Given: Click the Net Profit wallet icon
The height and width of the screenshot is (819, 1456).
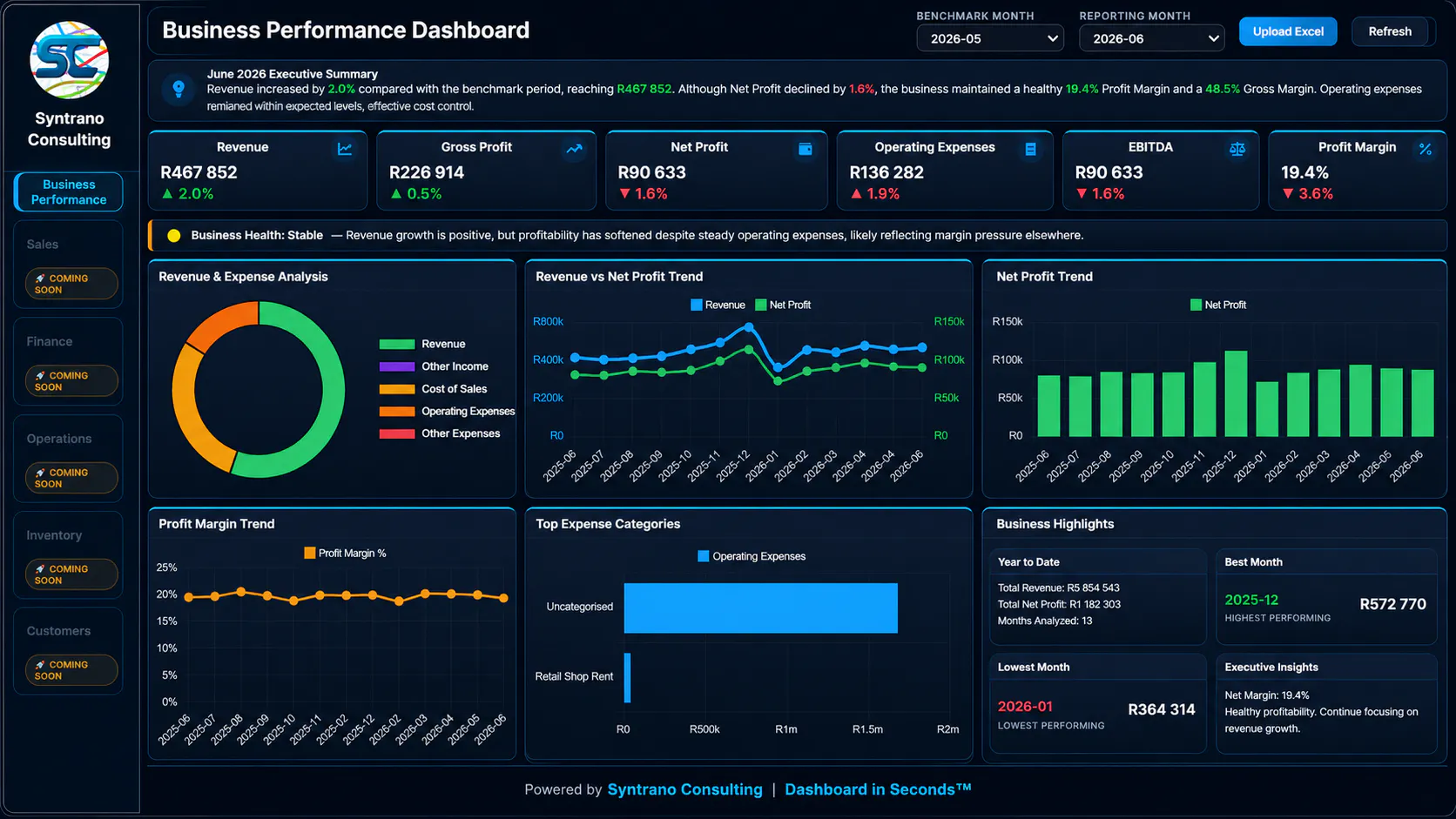Looking at the screenshot, I should (806, 149).
